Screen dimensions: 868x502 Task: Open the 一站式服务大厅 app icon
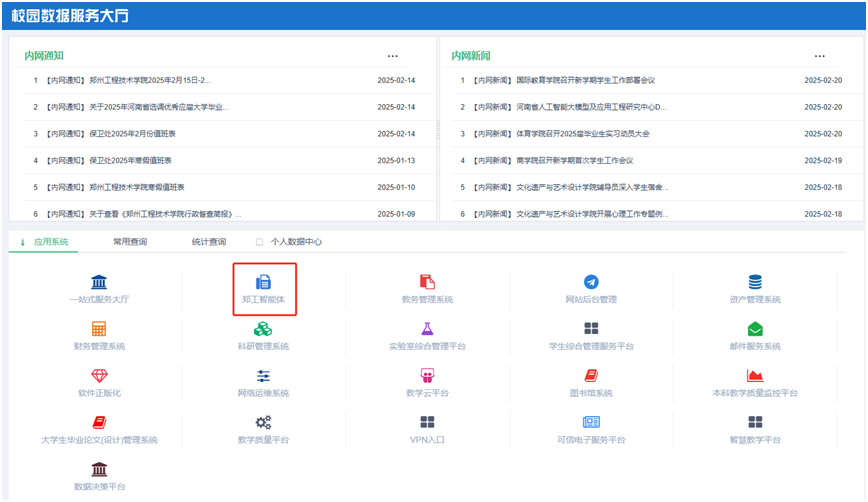point(99,282)
